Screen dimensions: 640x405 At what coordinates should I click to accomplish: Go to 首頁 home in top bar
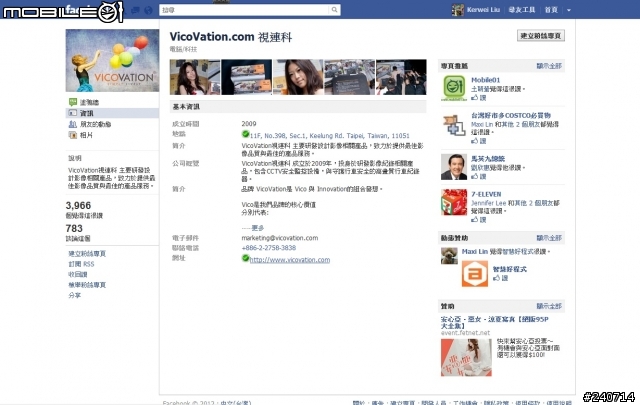551,10
